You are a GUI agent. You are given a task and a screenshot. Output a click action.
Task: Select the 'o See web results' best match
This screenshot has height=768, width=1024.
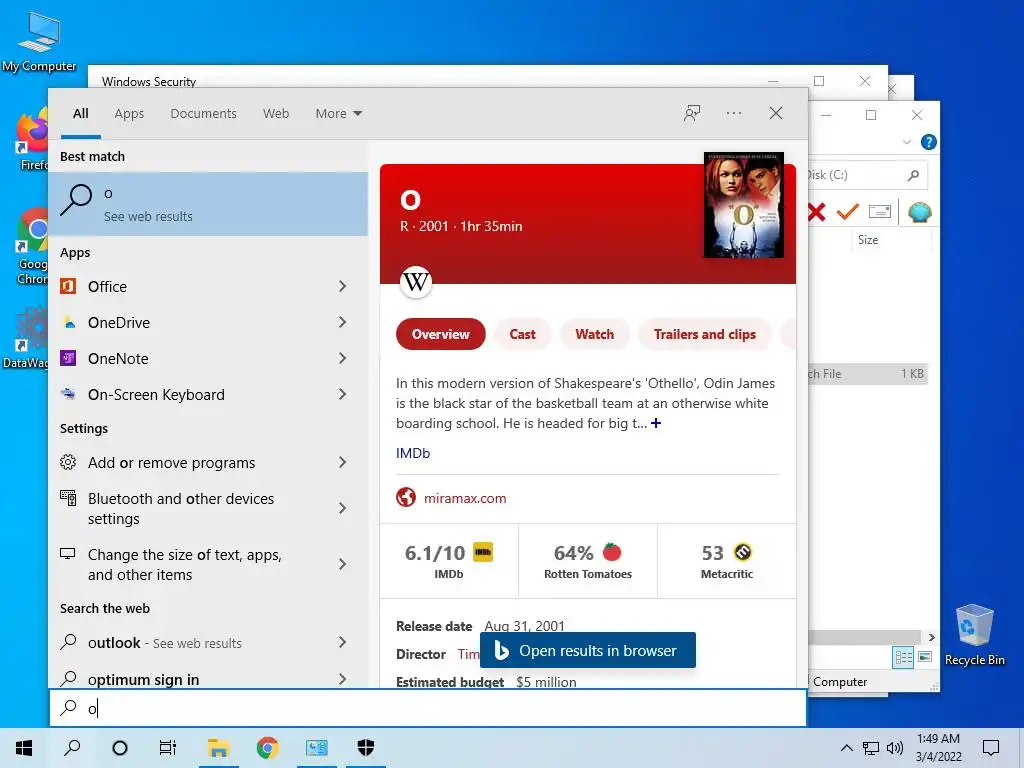[x=208, y=204]
